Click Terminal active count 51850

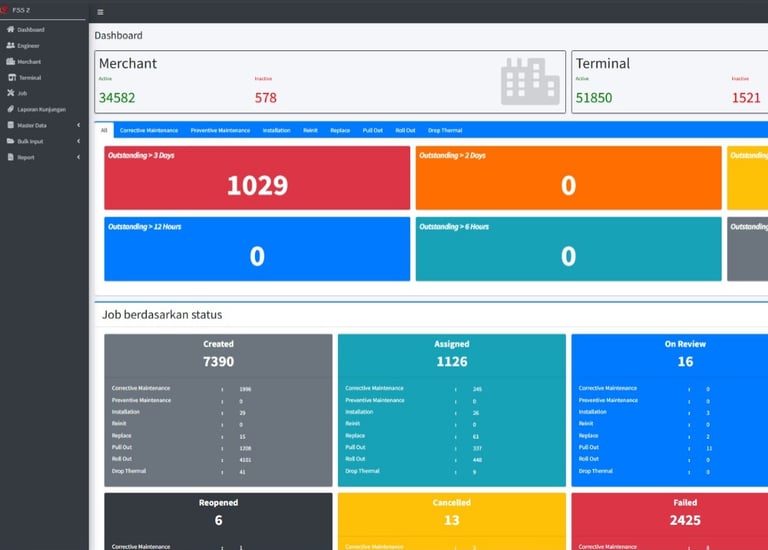594,98
